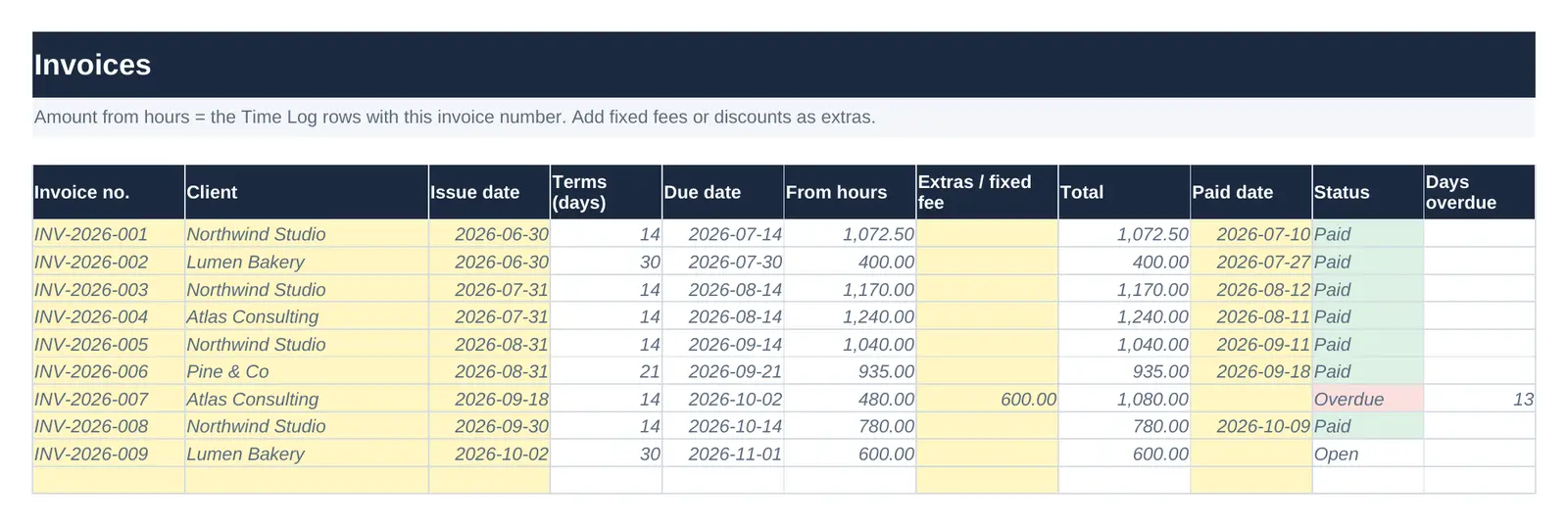This screenshot has height=526, width=1568.
Task: Click issue date 2026-10-02
Action: click(x=489, y=454)
